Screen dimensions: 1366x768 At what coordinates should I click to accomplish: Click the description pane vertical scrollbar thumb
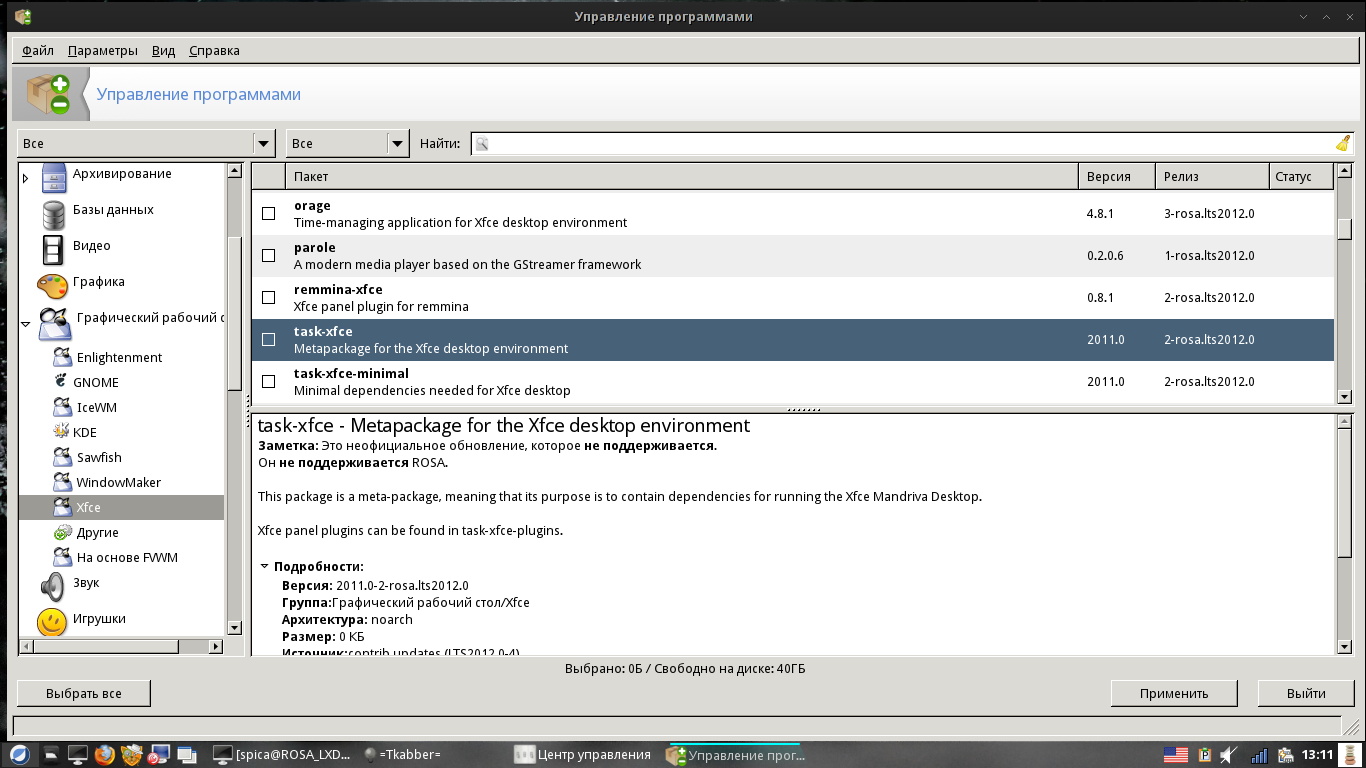click(1345, 494)
